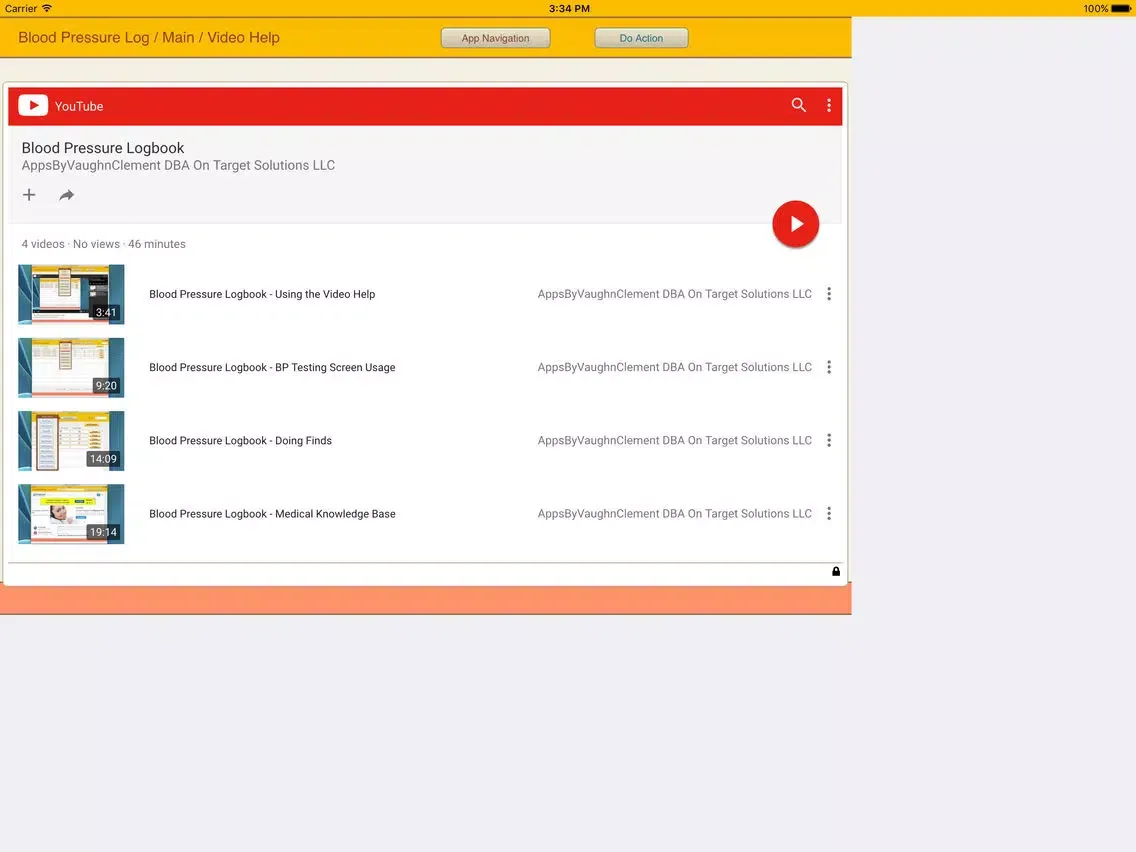Click the YouTube wordmark text

[x=79, y=106]
